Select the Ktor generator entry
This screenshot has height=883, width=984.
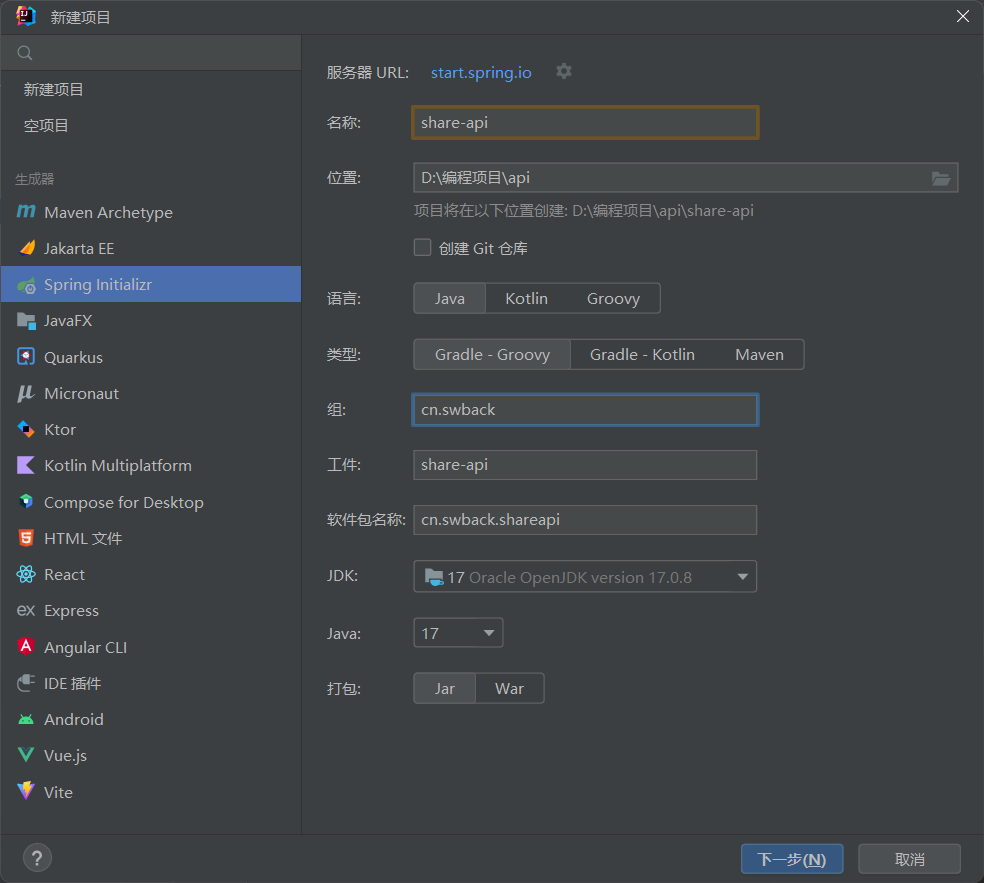(x=151, y=429)
